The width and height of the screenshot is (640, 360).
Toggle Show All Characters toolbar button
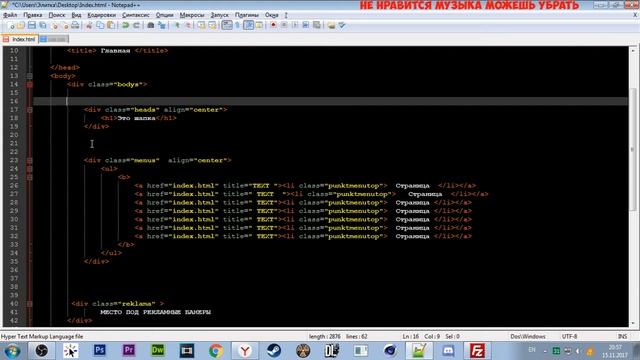[238, 25]
